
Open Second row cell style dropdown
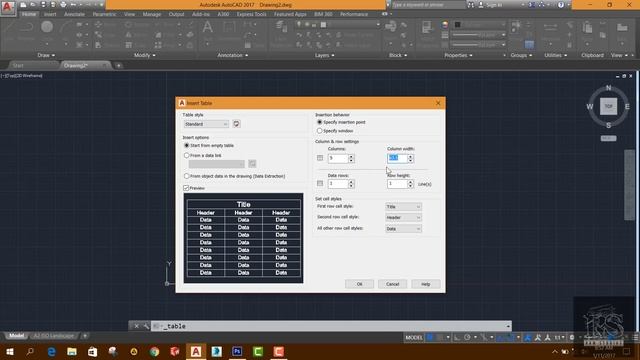(403, 218)
